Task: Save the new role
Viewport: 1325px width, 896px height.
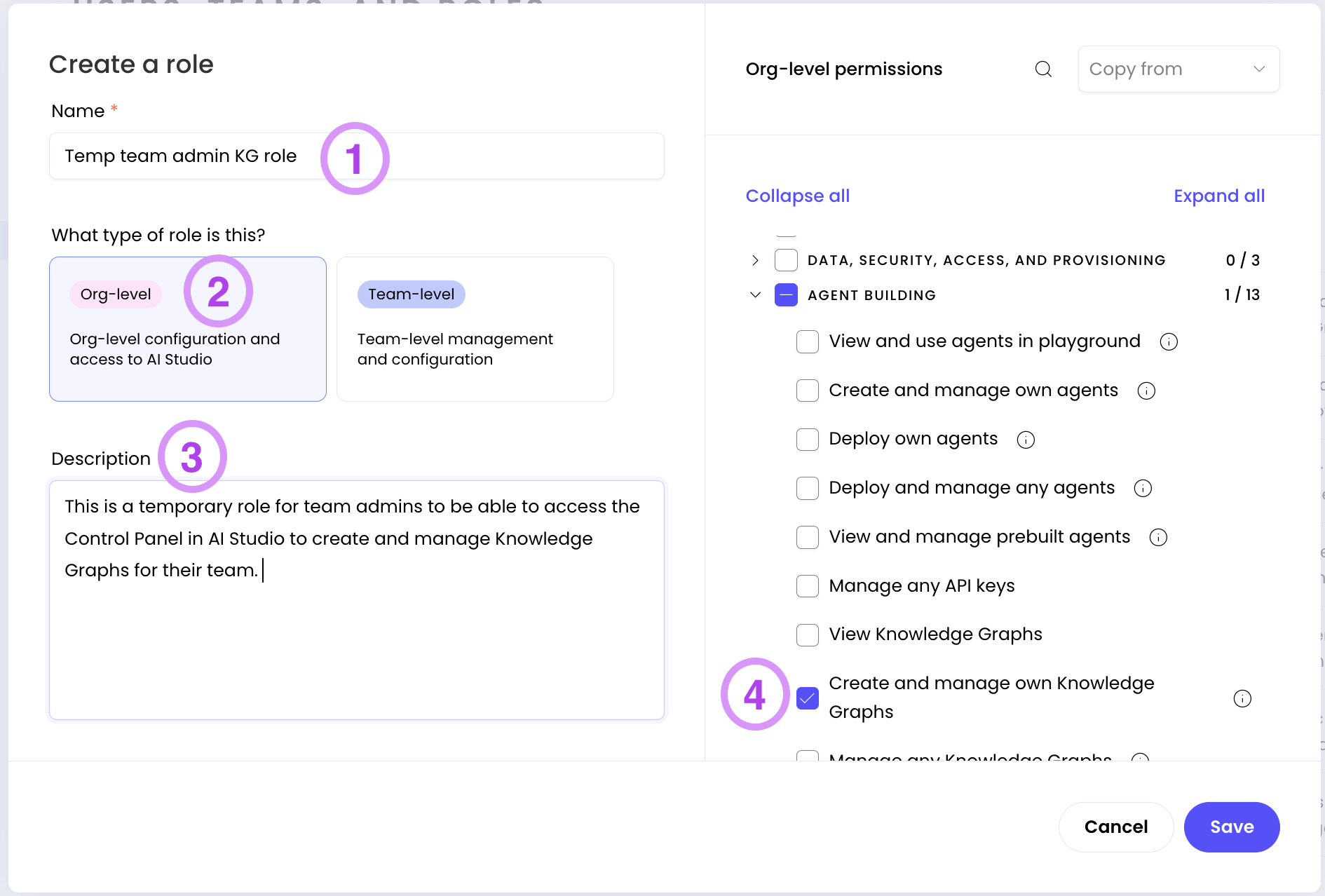Action: click(1232, 827)
